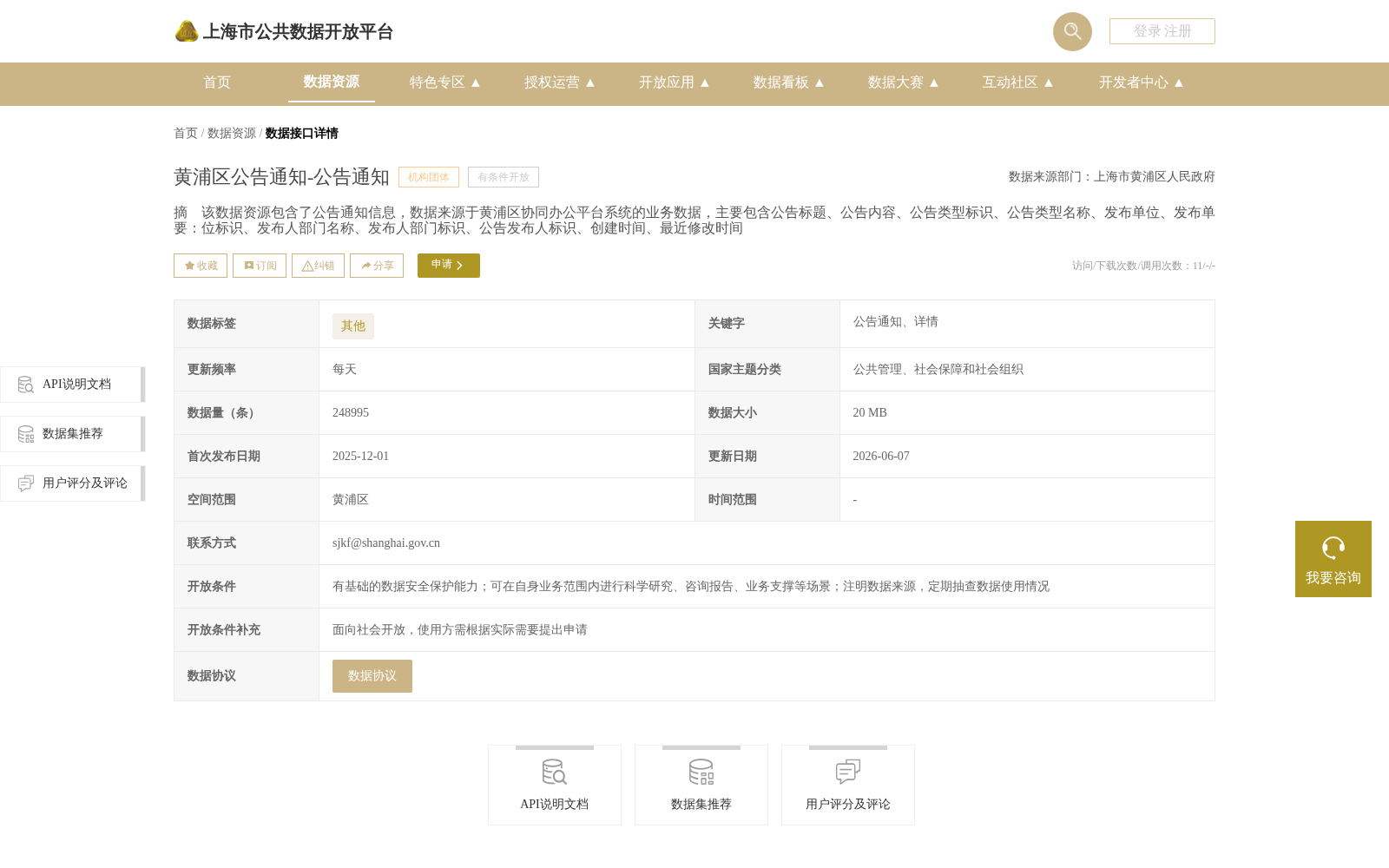Click update frequency value 每天
1389x868 pixels.
(x=345, y=370)
